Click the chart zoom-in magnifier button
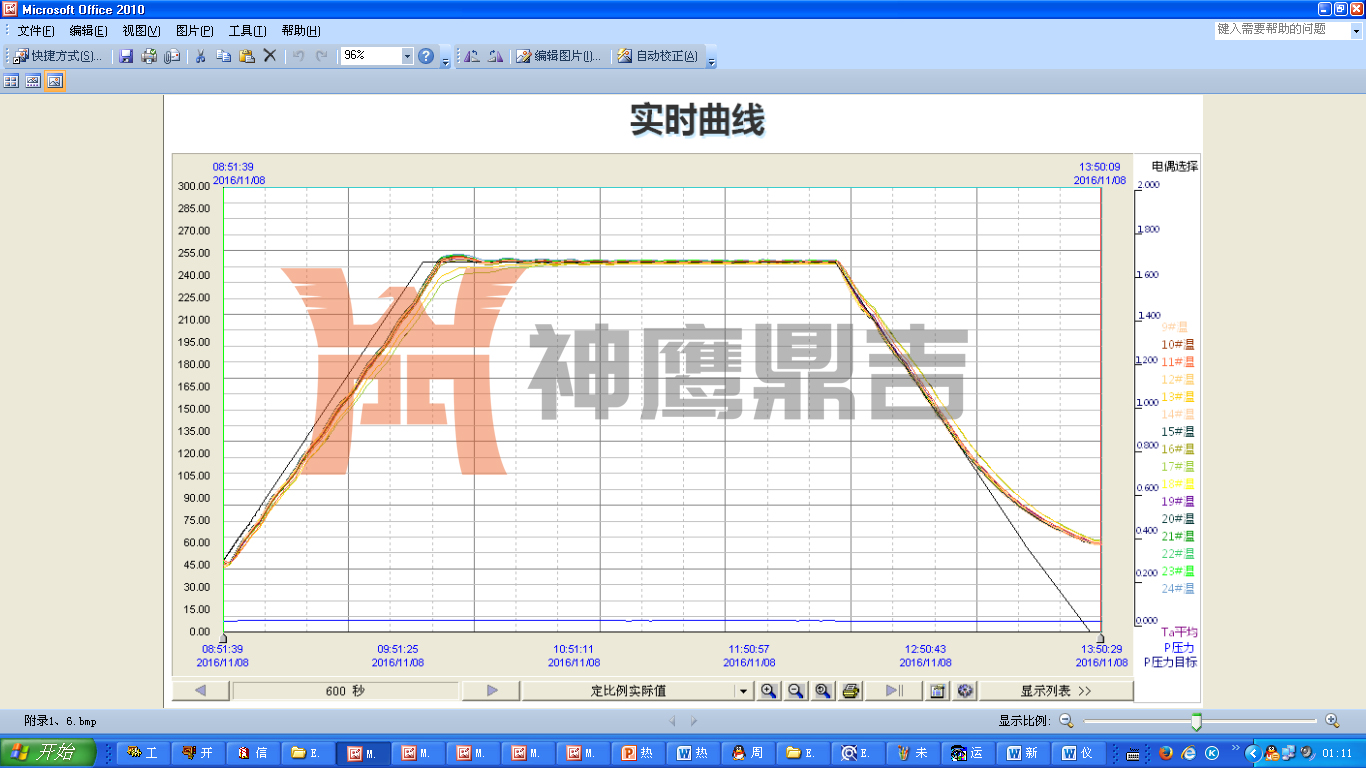This screenshot has width=1366, height=768. (768, 690)
